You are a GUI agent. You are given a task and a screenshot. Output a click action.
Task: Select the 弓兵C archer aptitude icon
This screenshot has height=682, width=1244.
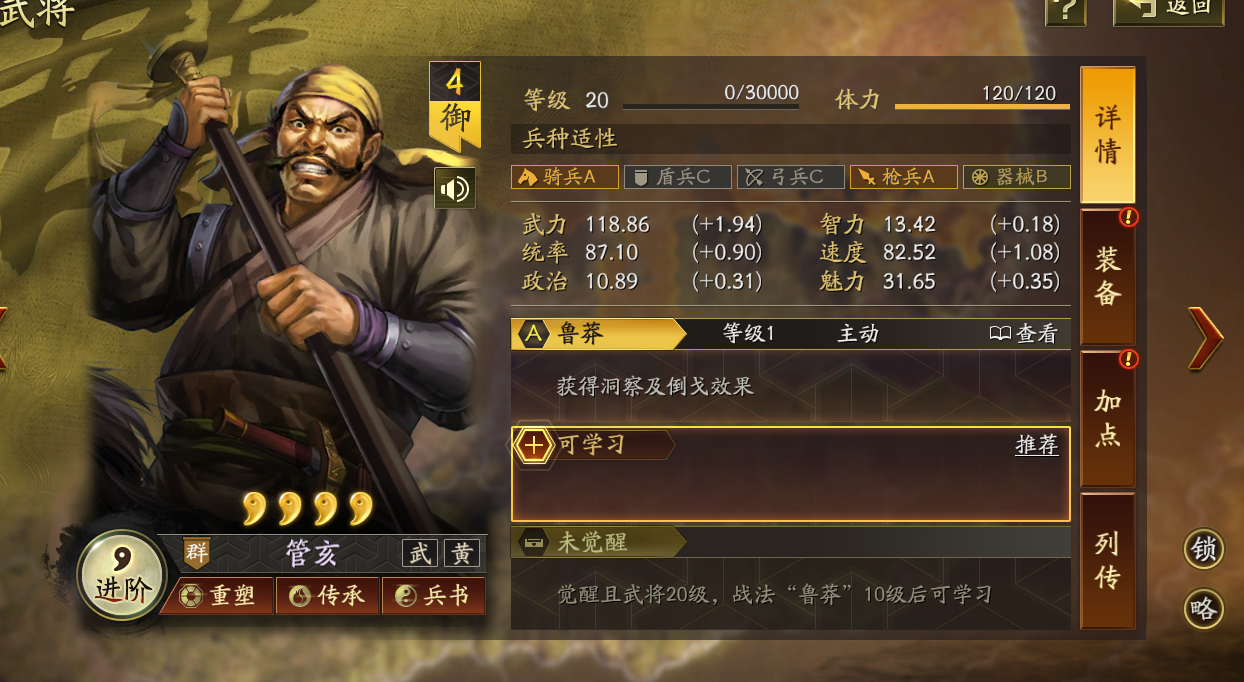791,177
